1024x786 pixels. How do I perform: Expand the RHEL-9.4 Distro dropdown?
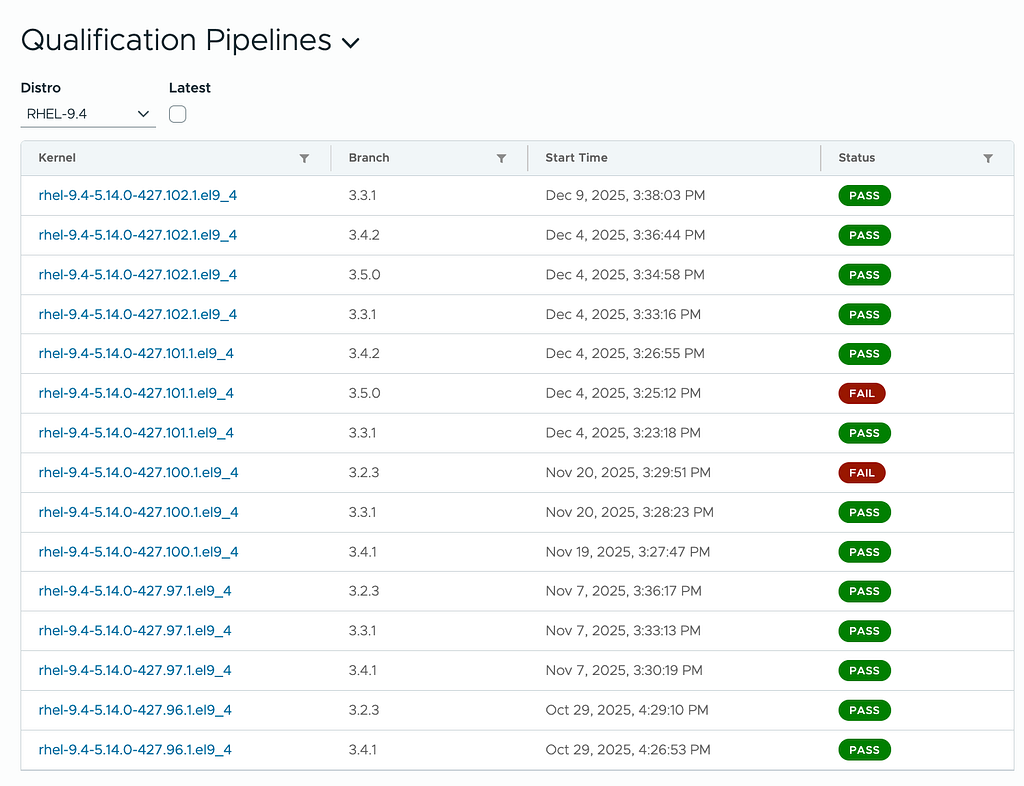pos(88,114)
